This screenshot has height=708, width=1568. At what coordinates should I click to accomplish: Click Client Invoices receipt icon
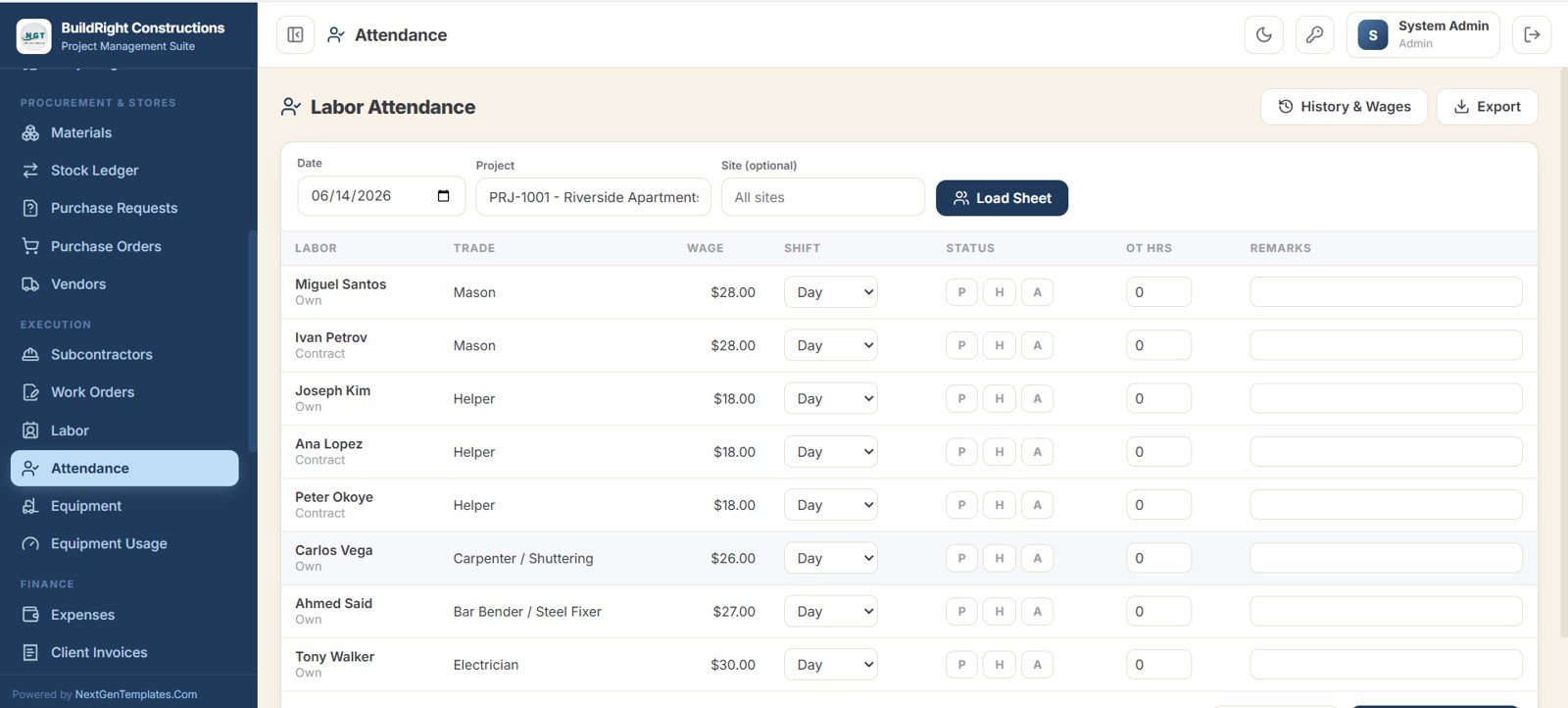tap(30, 653)
